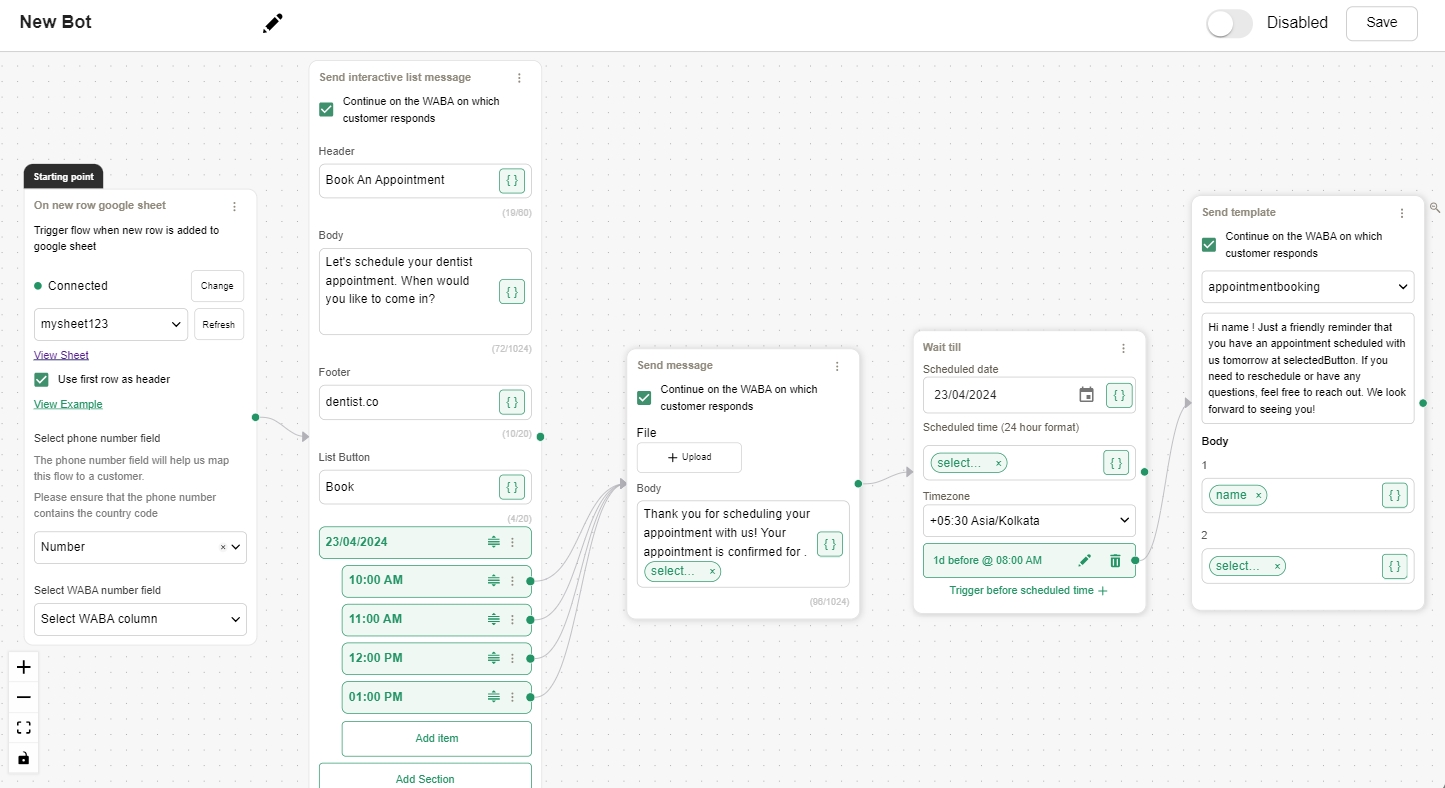Insert variable in Header field via braces icon
This screenshot has width=1445, height=788.
(x=511, y=181)
